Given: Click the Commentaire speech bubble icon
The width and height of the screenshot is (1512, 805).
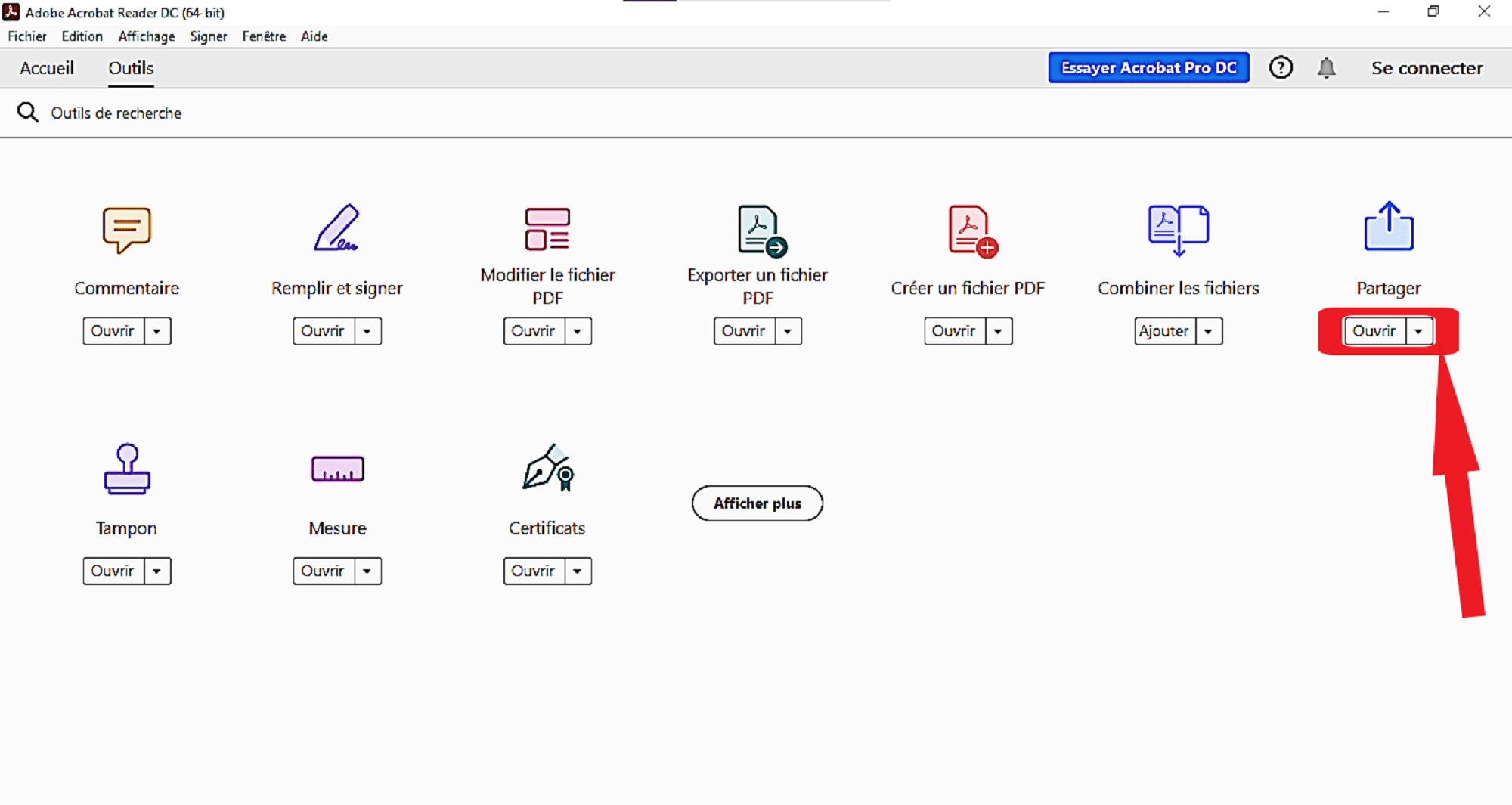Looking at the screenshot, I should 127,230.
